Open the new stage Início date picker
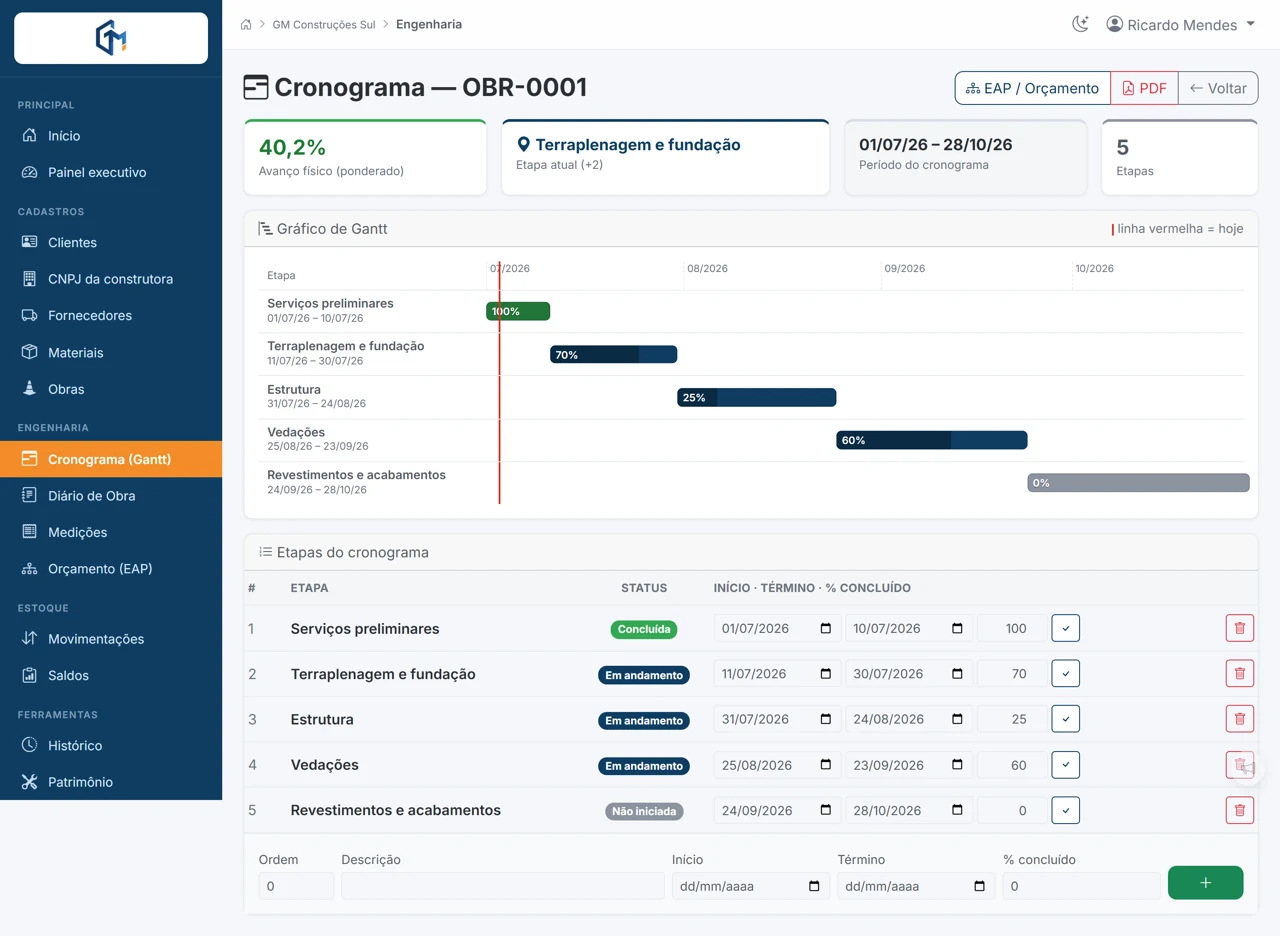 coord(814,886)
